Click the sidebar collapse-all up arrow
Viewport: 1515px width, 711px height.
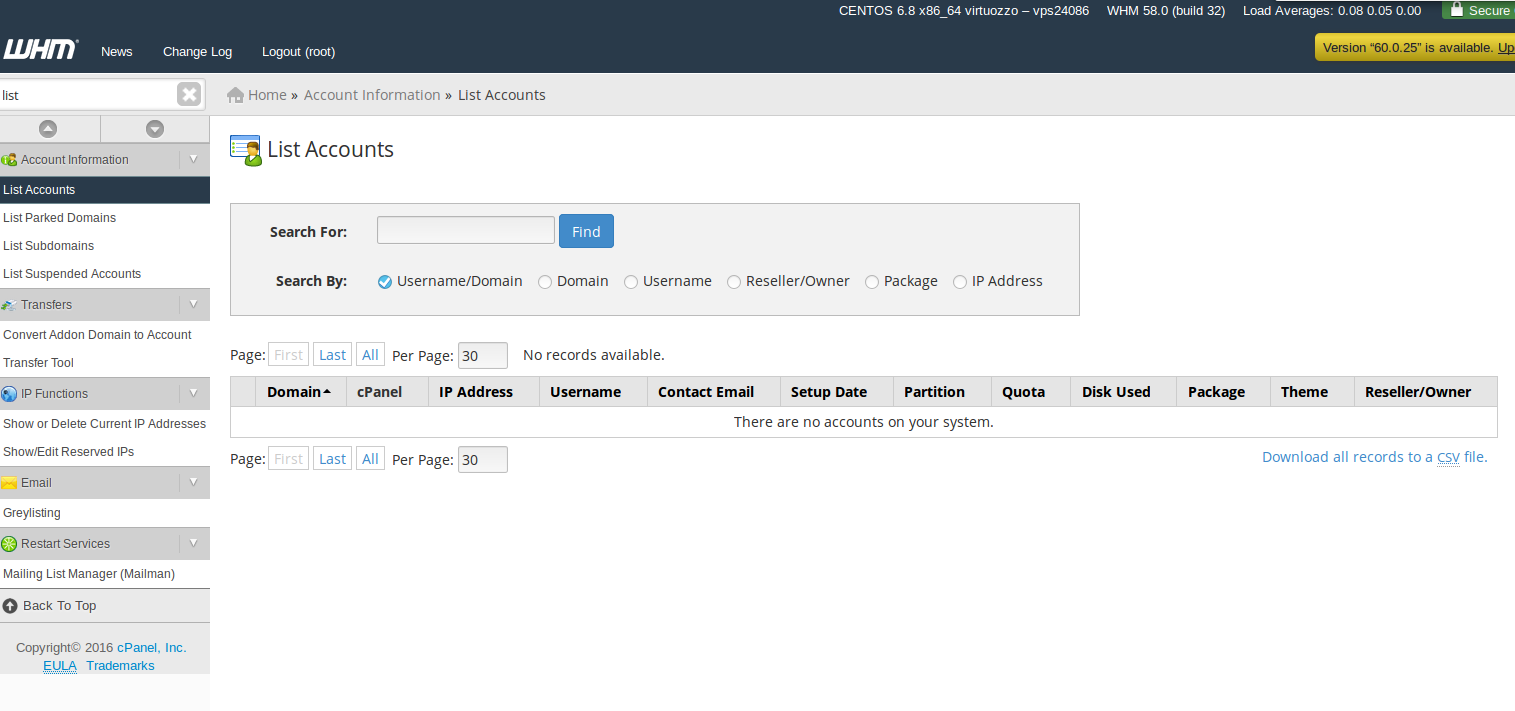click(48, 129)
